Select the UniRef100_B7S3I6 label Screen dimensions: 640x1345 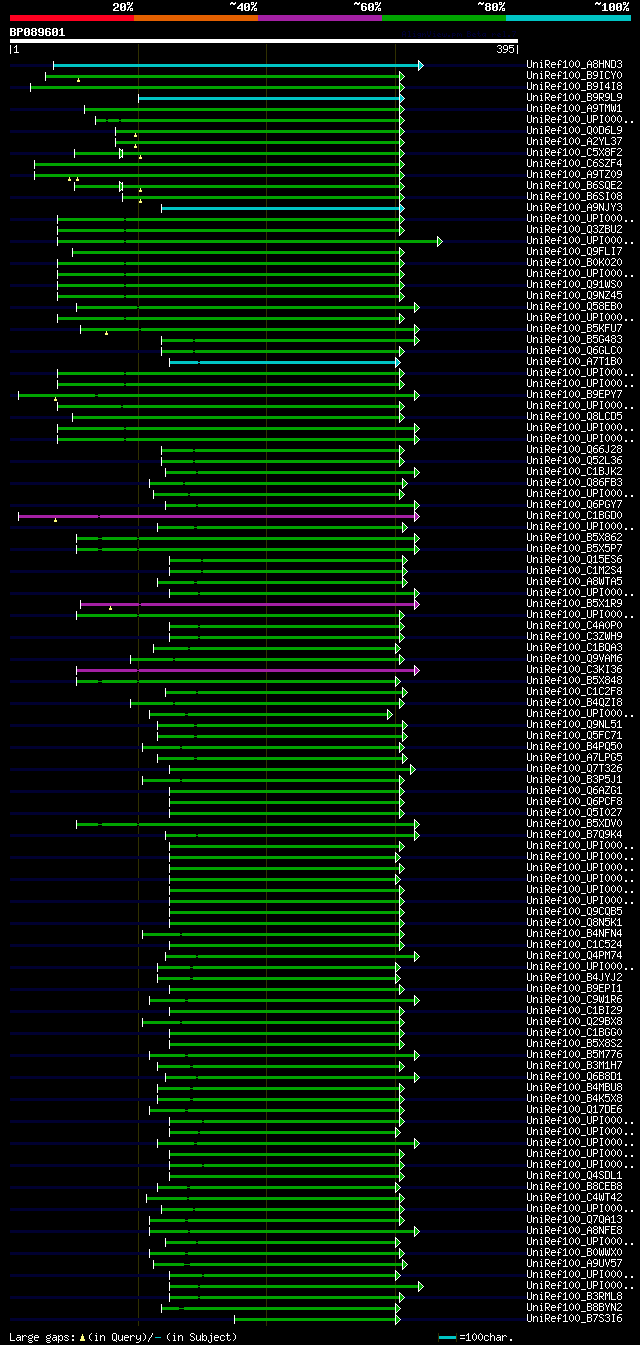574,1319
